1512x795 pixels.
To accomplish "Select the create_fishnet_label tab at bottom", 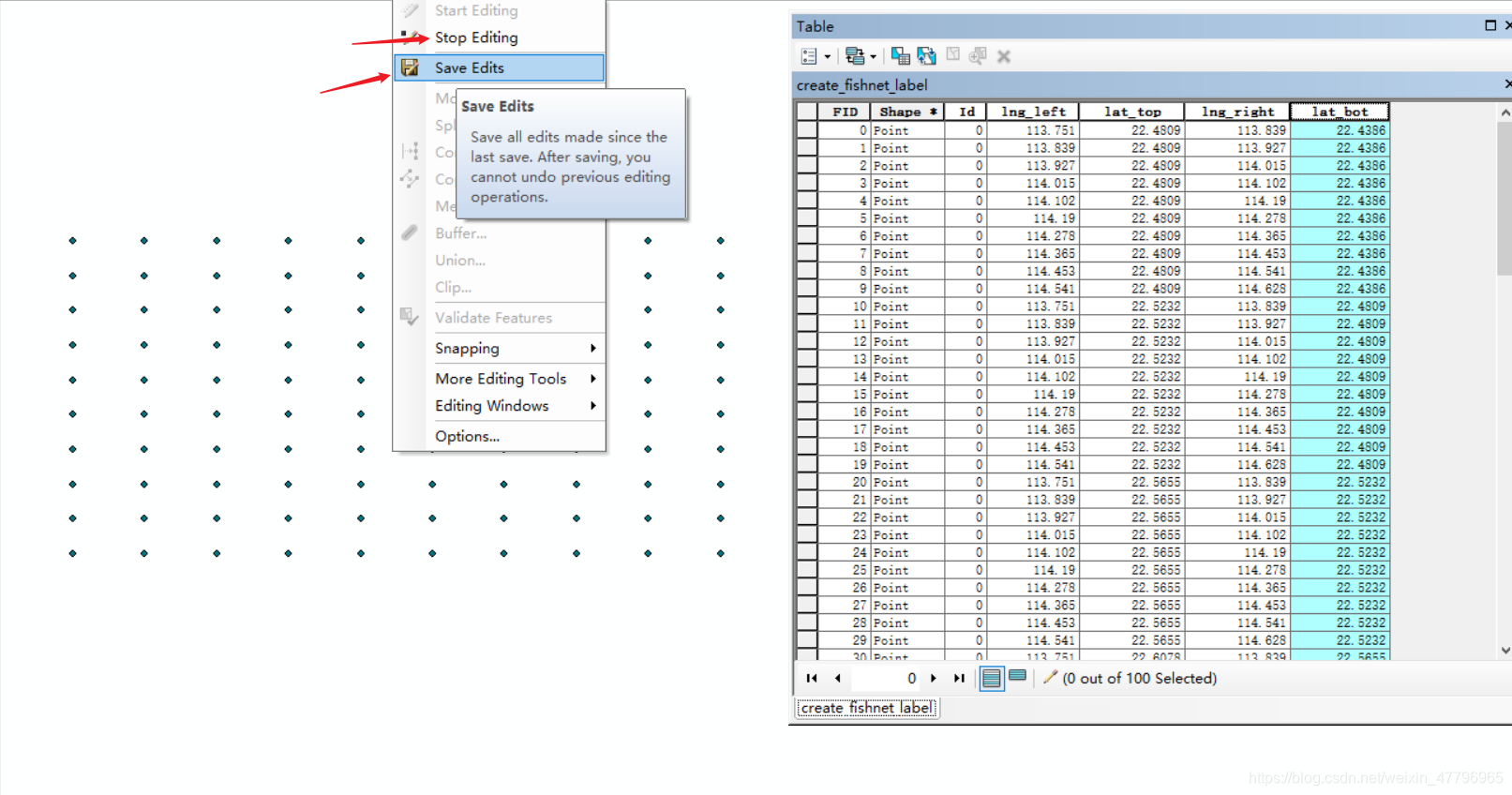I will point(867,708).
